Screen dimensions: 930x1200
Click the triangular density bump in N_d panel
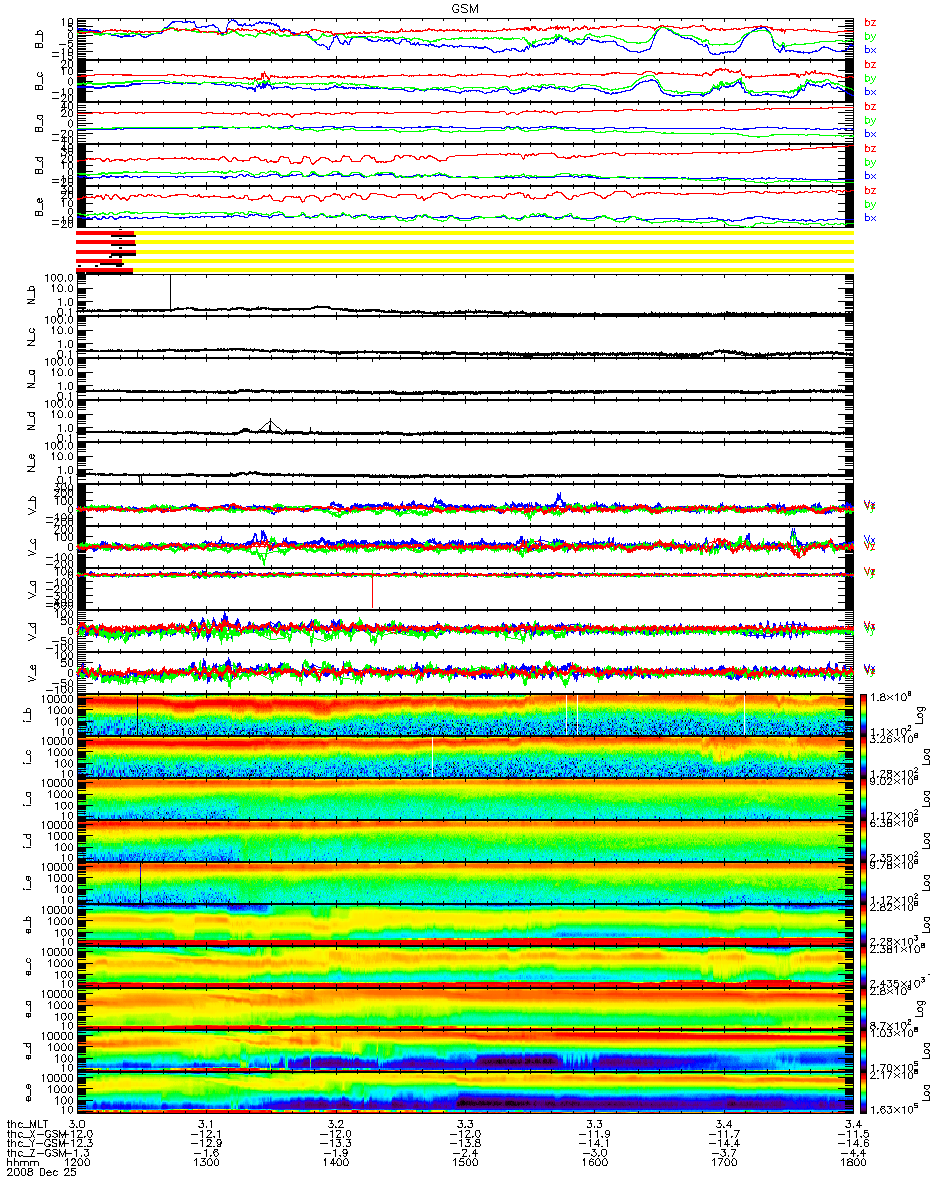coord(270,426)
